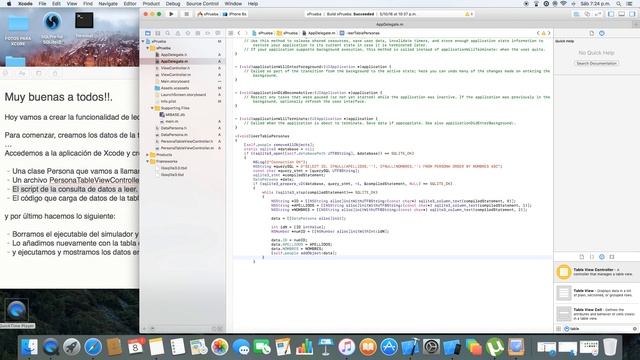The height and width of the screenshot is (360, 640).
Task: Click the Search Documentation button
Action: [x=596, y=63]
